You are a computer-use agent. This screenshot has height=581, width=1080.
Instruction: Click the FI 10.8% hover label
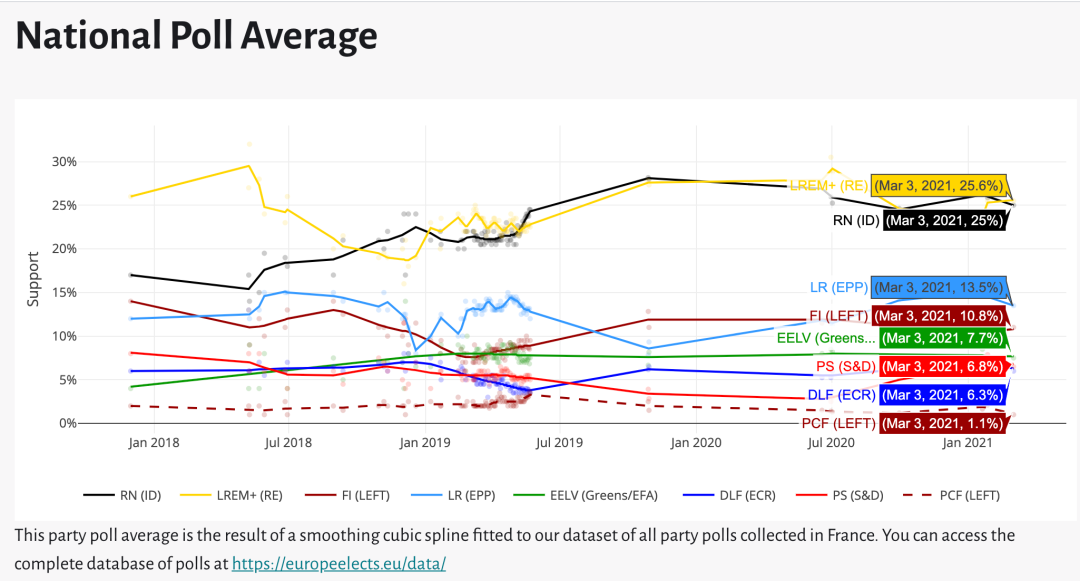938,315
